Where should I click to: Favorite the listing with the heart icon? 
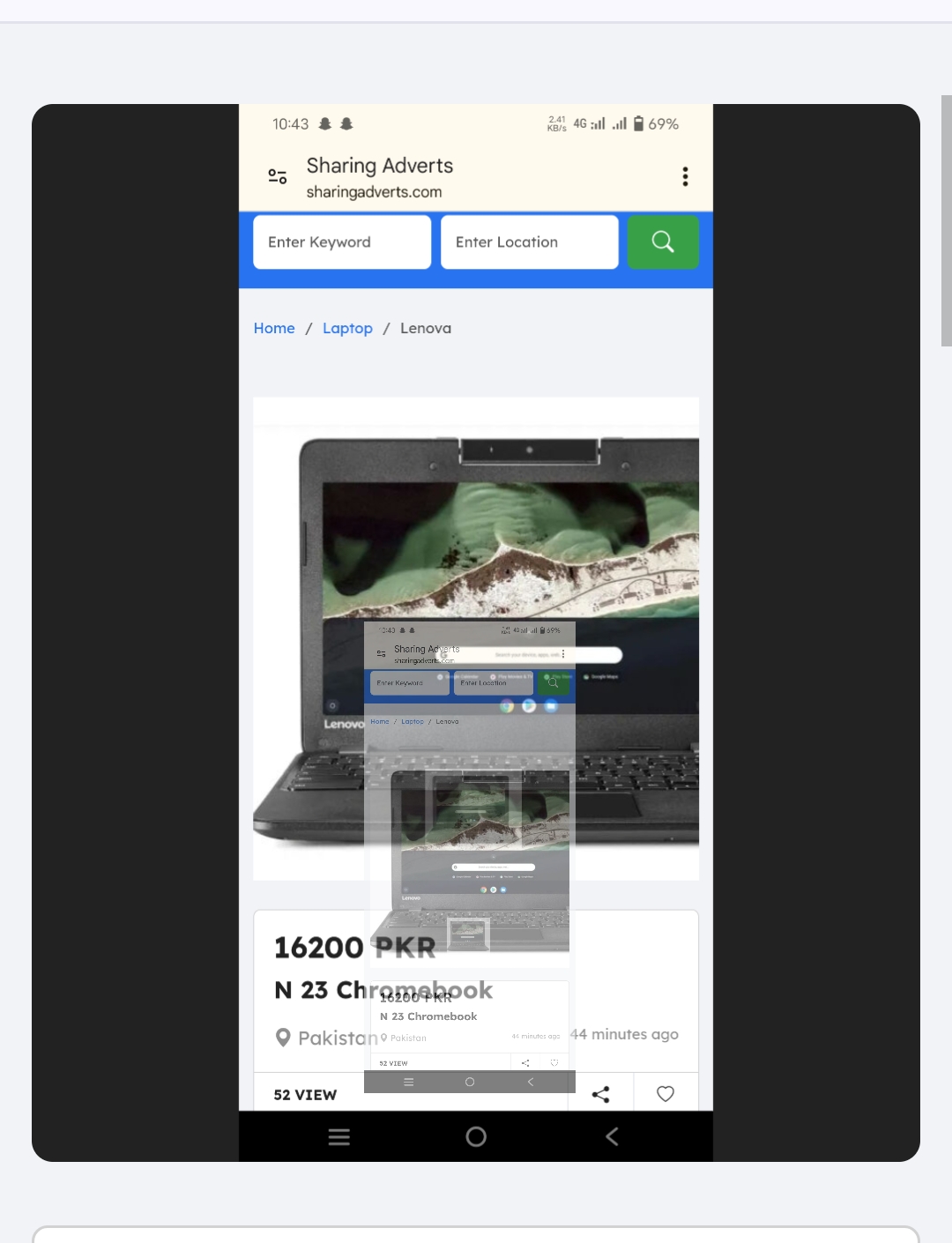(666, 1094)
